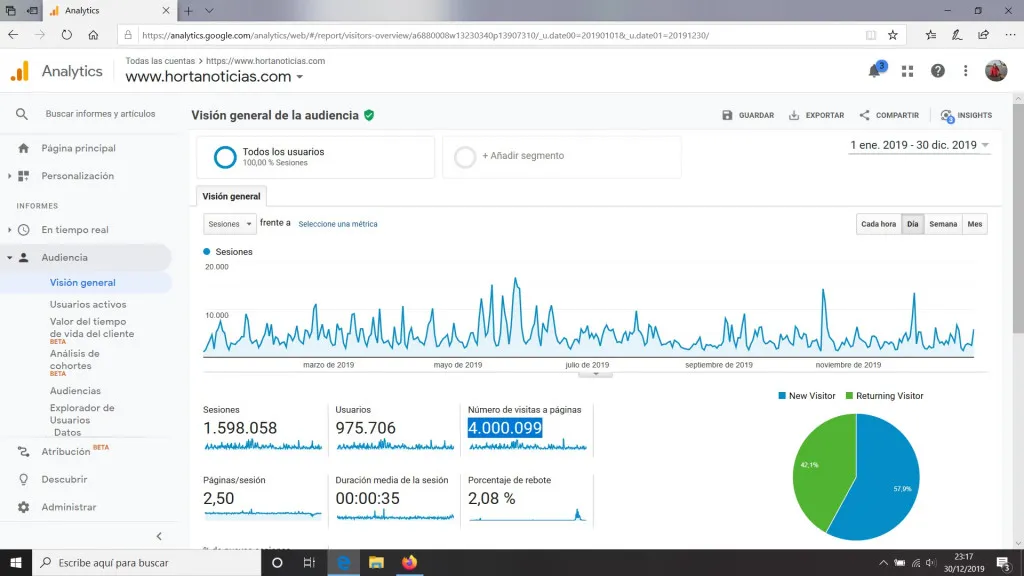
Task: Open Visión general in sidebar
Action: tap(82, 283)
